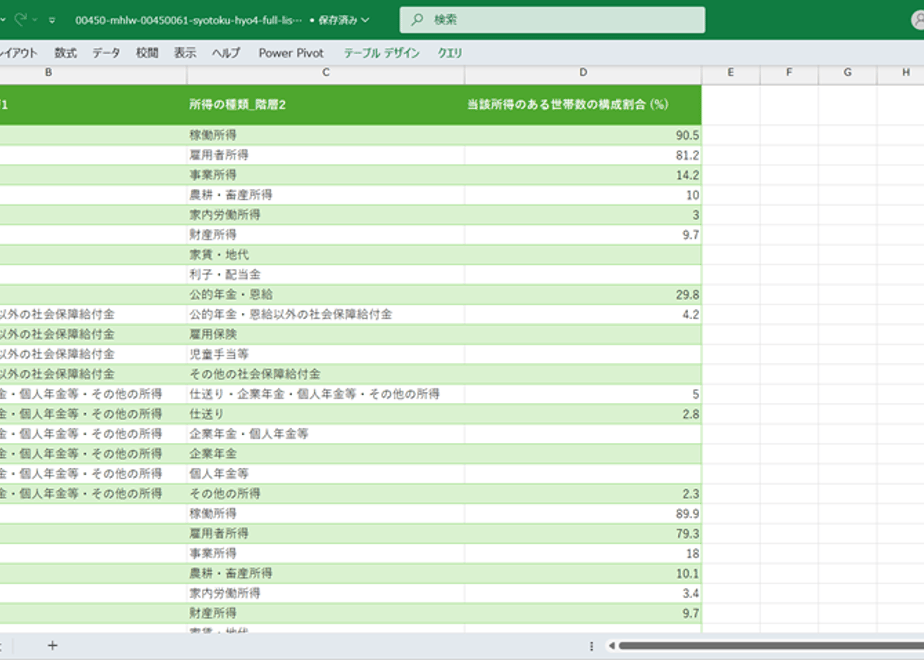Click the 公的年金・恩給 cell

326,295
